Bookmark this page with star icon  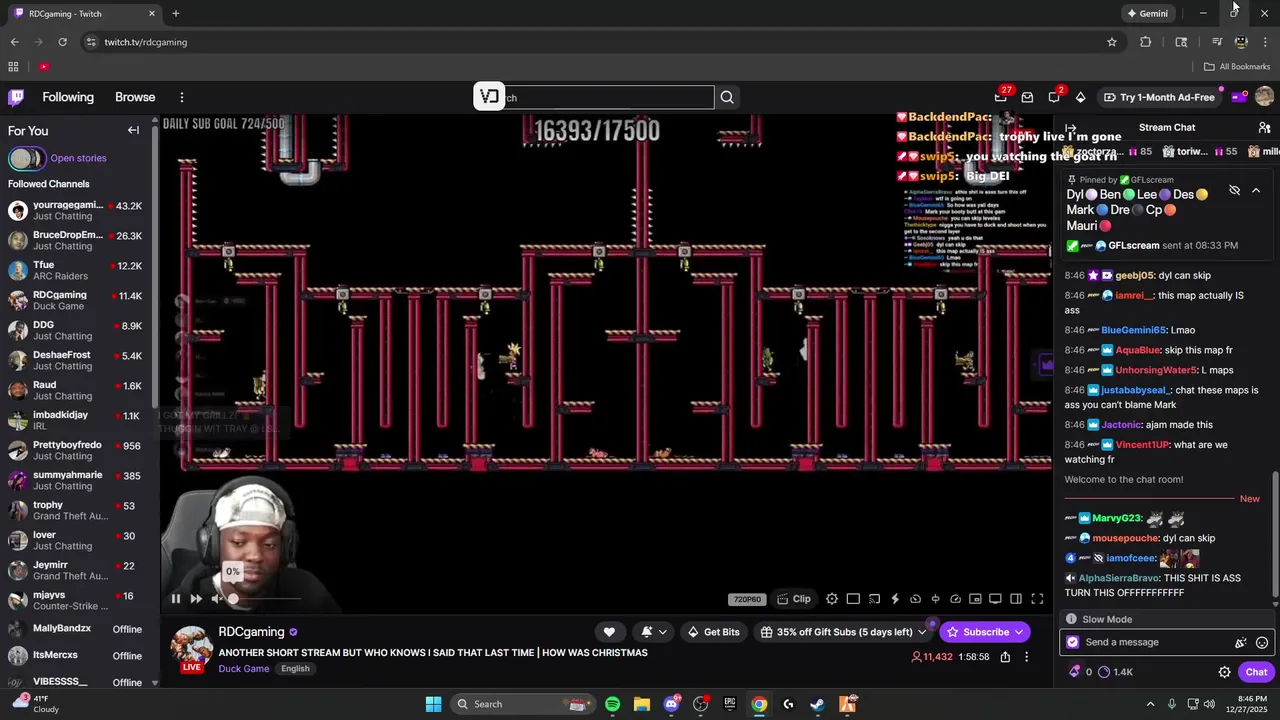tap(1111, 42)
